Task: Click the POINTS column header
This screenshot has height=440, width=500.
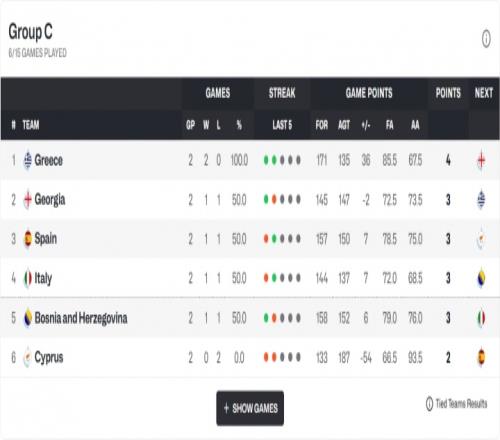Action: tap(448, 93)
